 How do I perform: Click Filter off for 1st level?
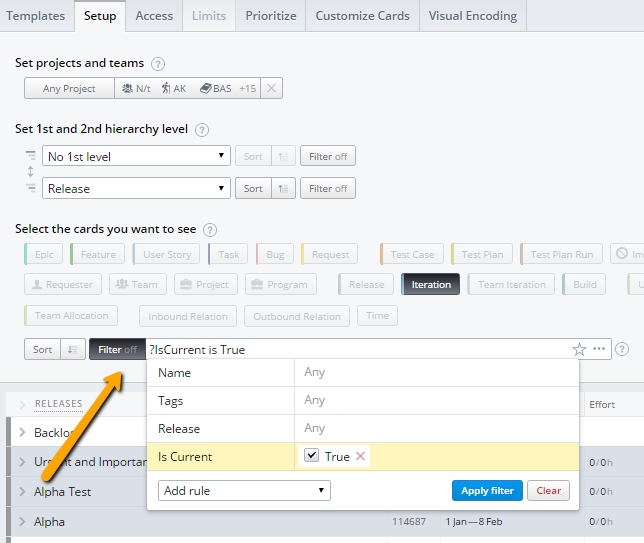(x=328, y=156)
